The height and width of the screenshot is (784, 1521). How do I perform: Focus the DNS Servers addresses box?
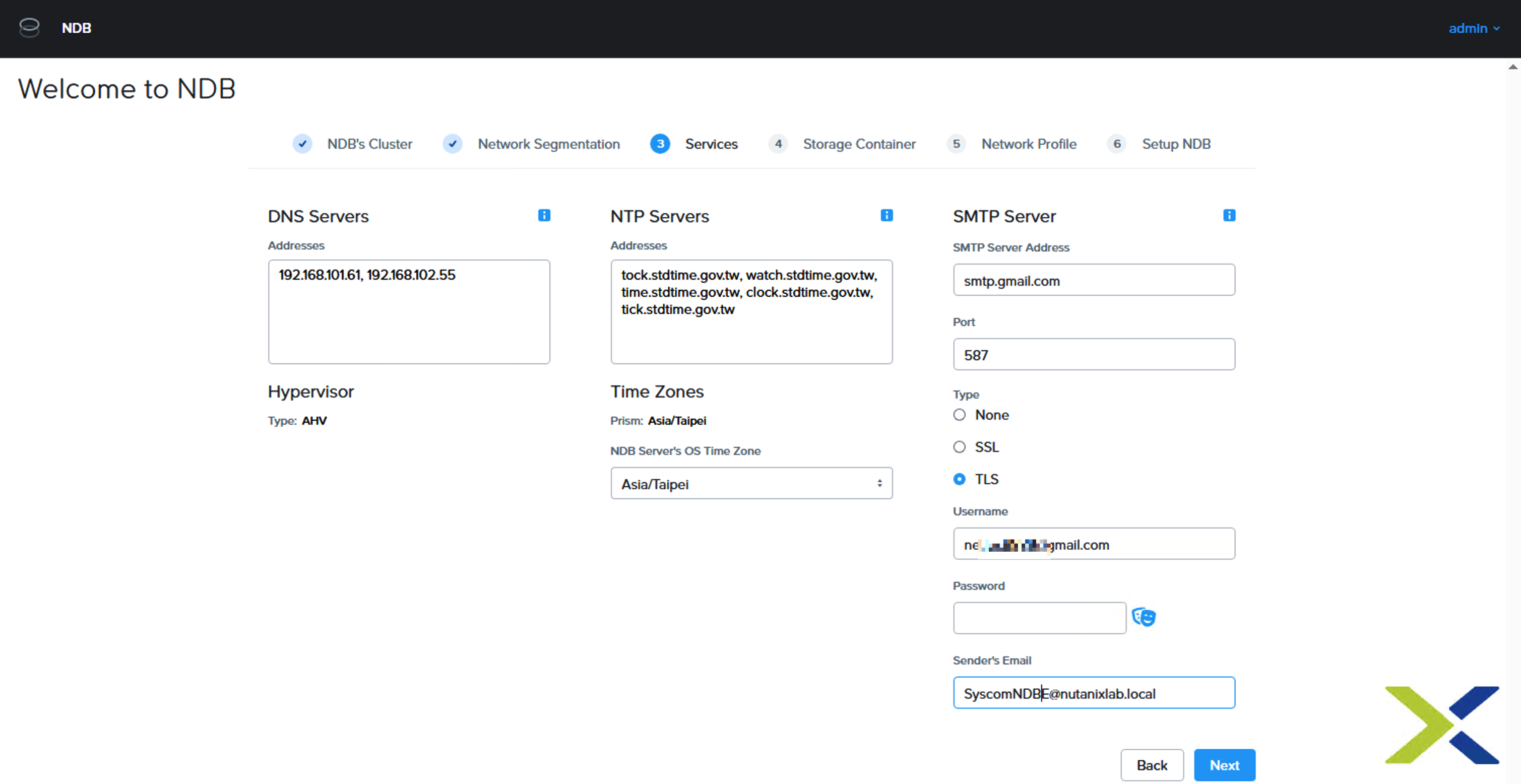(x=409, y=312)
